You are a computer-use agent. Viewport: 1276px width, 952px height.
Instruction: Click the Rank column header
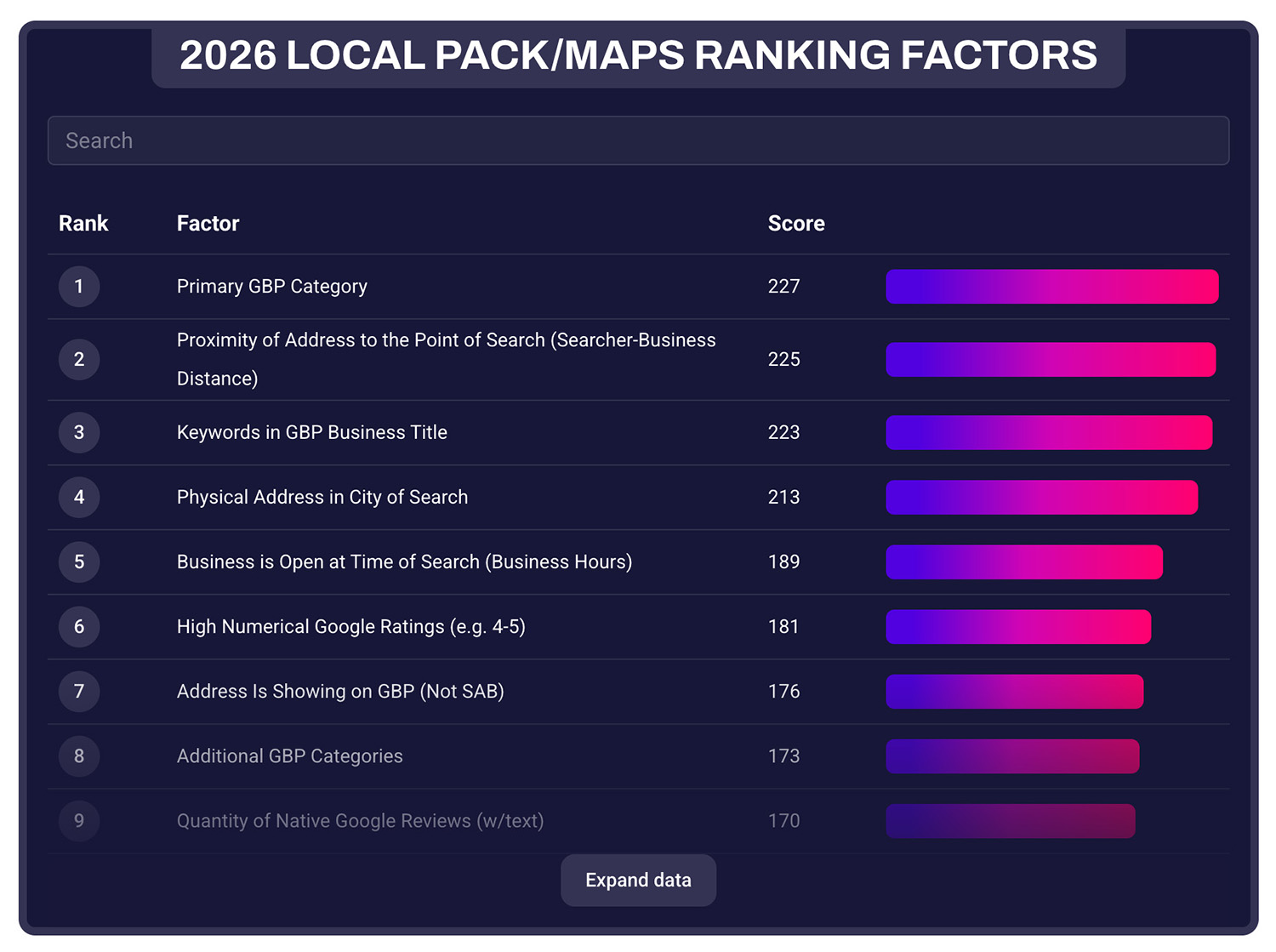[x=83, y=223]
